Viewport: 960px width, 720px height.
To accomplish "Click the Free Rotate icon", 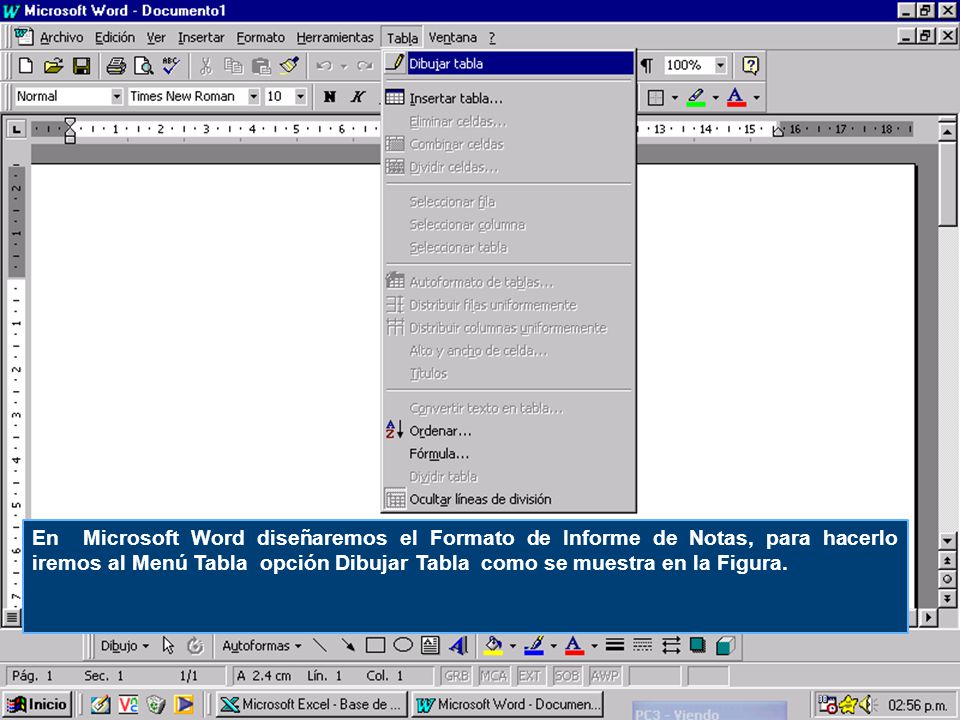I will click(195, 645).
